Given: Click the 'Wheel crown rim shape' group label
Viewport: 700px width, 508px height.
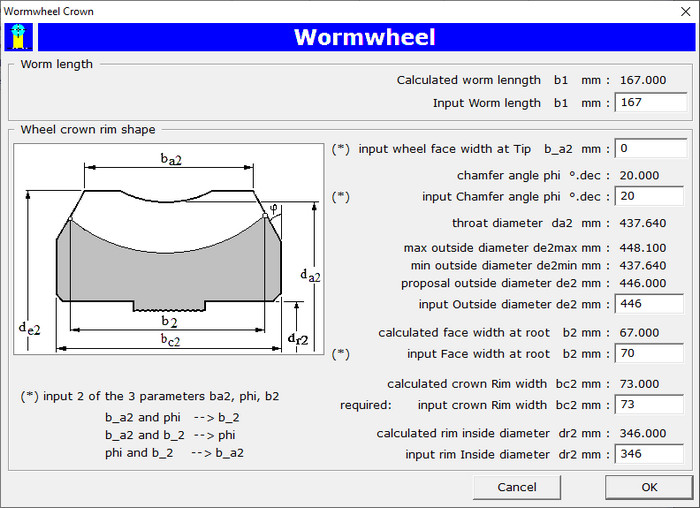Looking at the screenshot, I should click(88, 129).
